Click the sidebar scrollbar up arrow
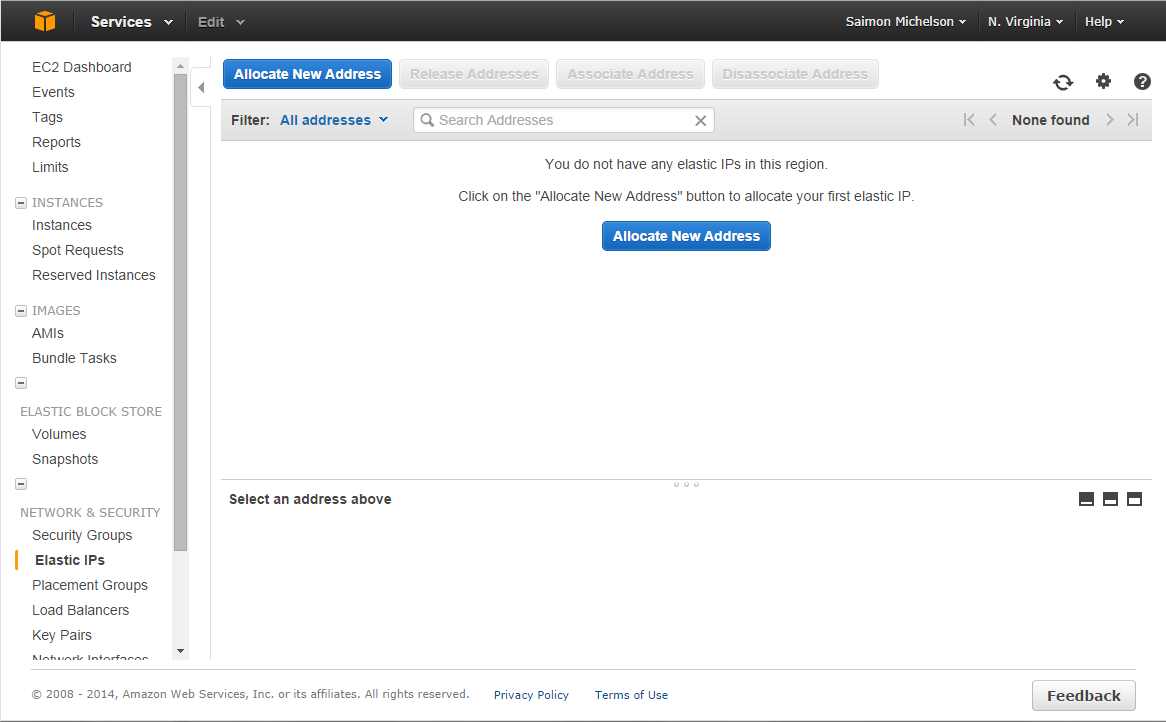The width and height of the screenshot is (1166, 722). [180, 65]
